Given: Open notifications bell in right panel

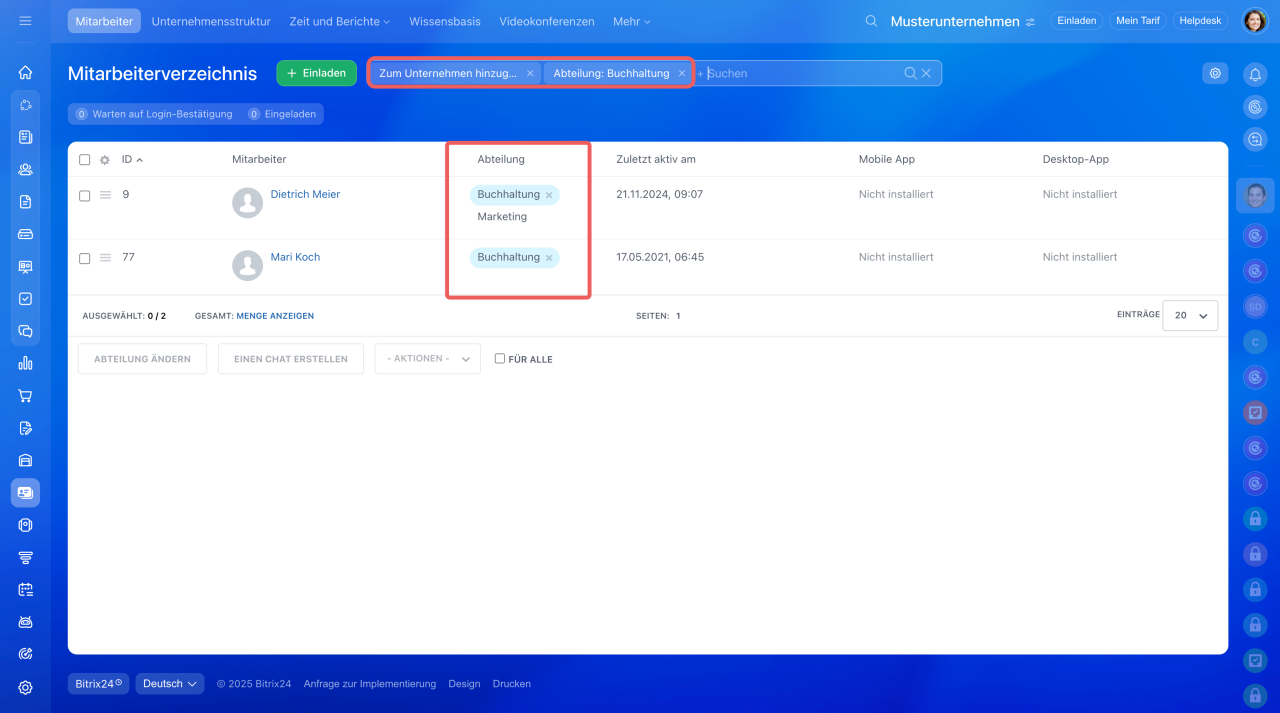Looking at the screenshot, I should point(1255,73).
